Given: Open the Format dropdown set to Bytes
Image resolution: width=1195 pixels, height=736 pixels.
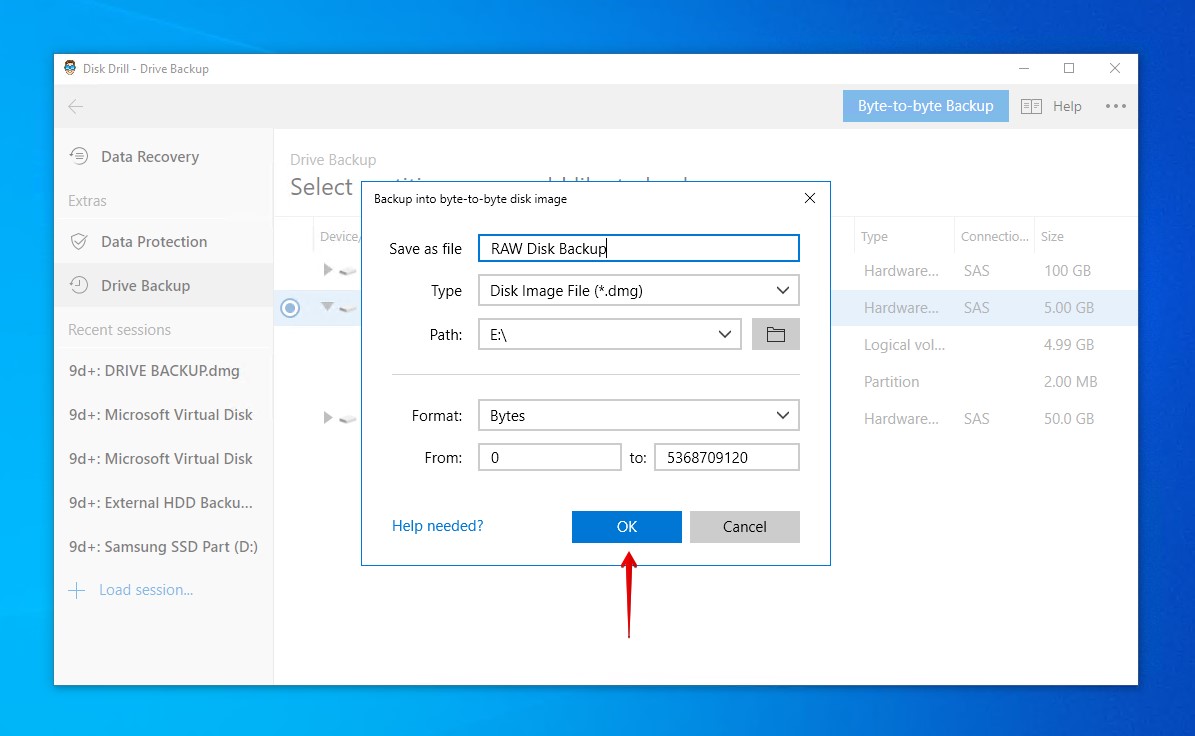Looking at the screenshot, I should [x=639, y=415].
